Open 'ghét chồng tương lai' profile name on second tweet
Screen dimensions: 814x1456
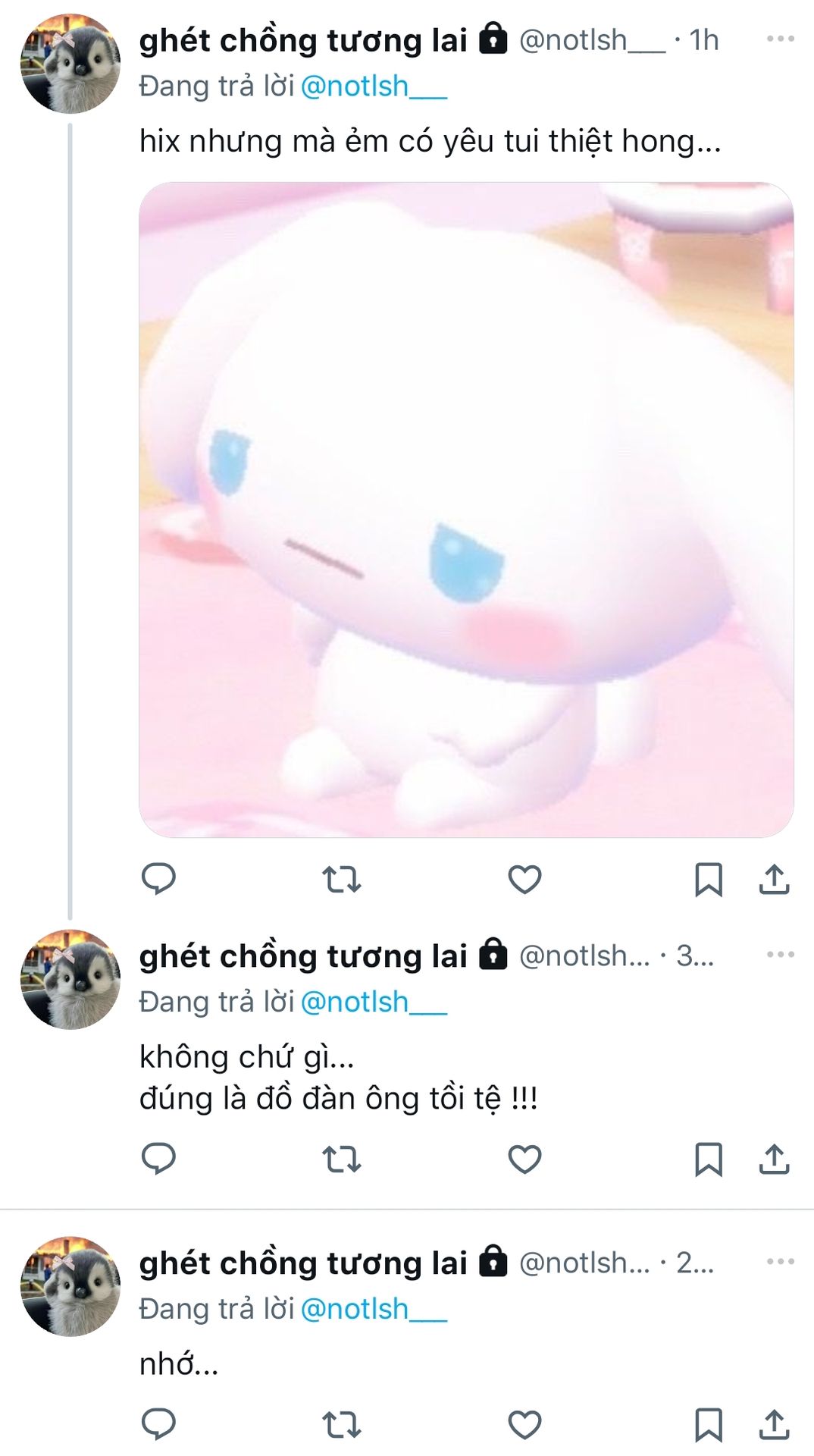tap(303, 956)
